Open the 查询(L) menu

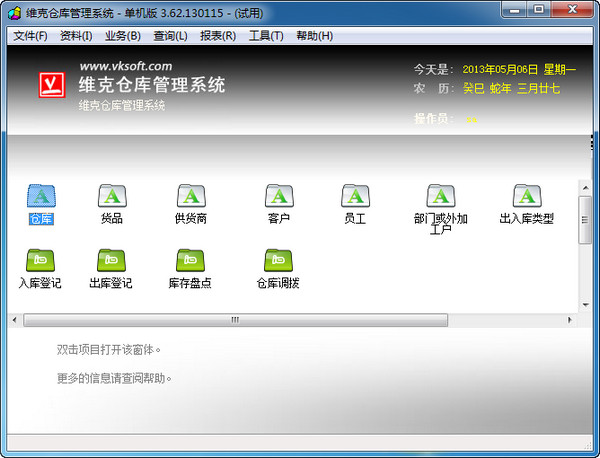(x=170, y=36)
